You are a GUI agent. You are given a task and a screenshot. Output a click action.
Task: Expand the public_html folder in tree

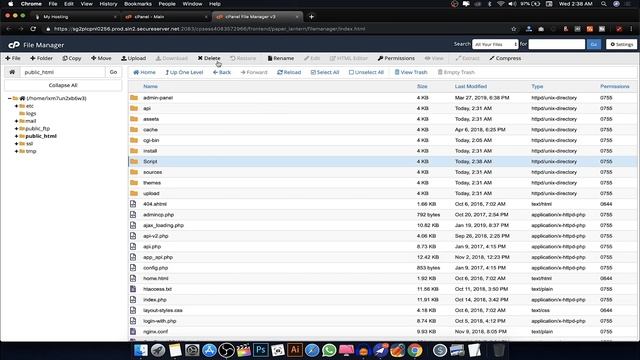tap(16, 136)
